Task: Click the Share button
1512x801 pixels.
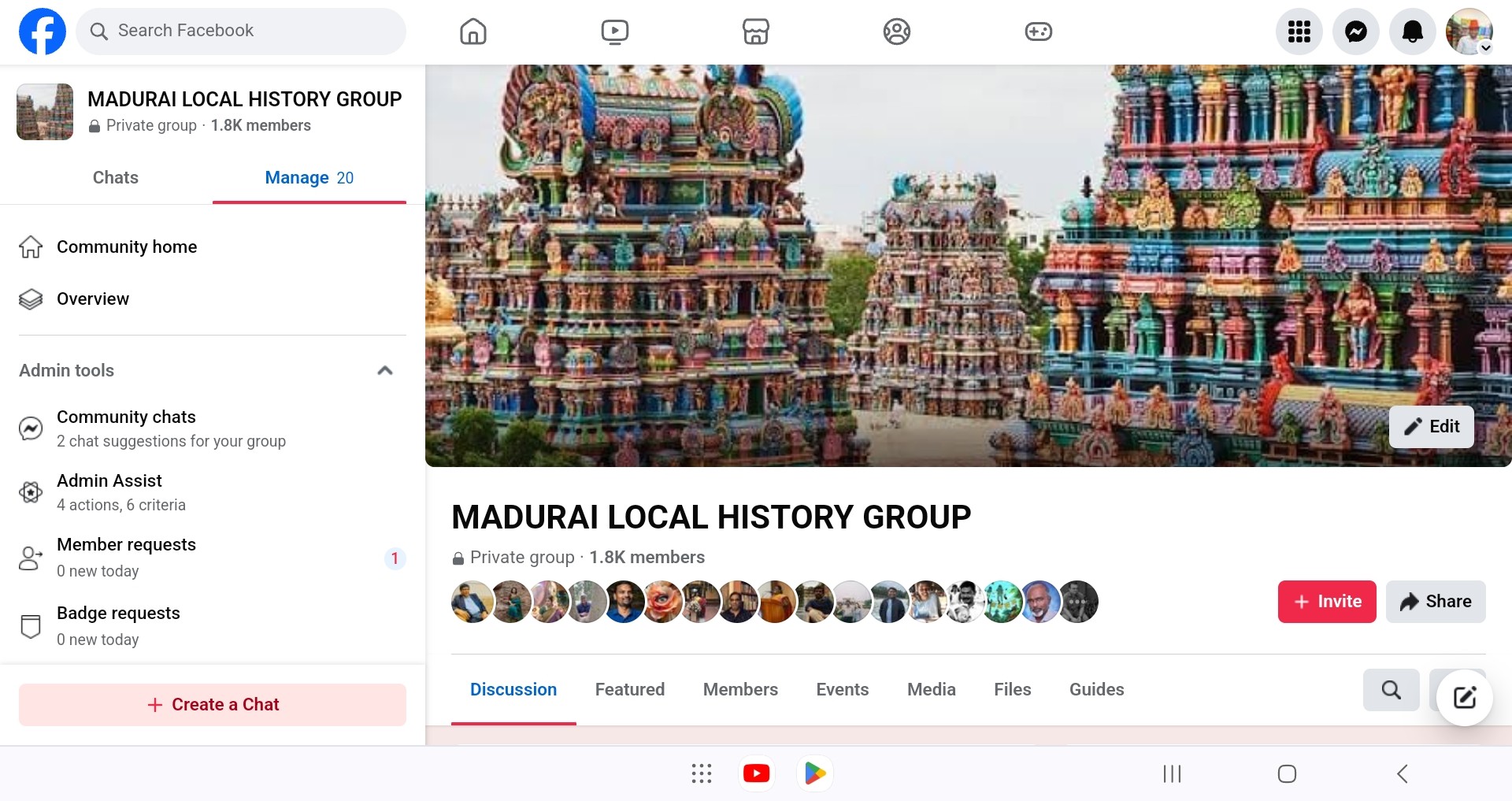Action: coord(1435,602)
